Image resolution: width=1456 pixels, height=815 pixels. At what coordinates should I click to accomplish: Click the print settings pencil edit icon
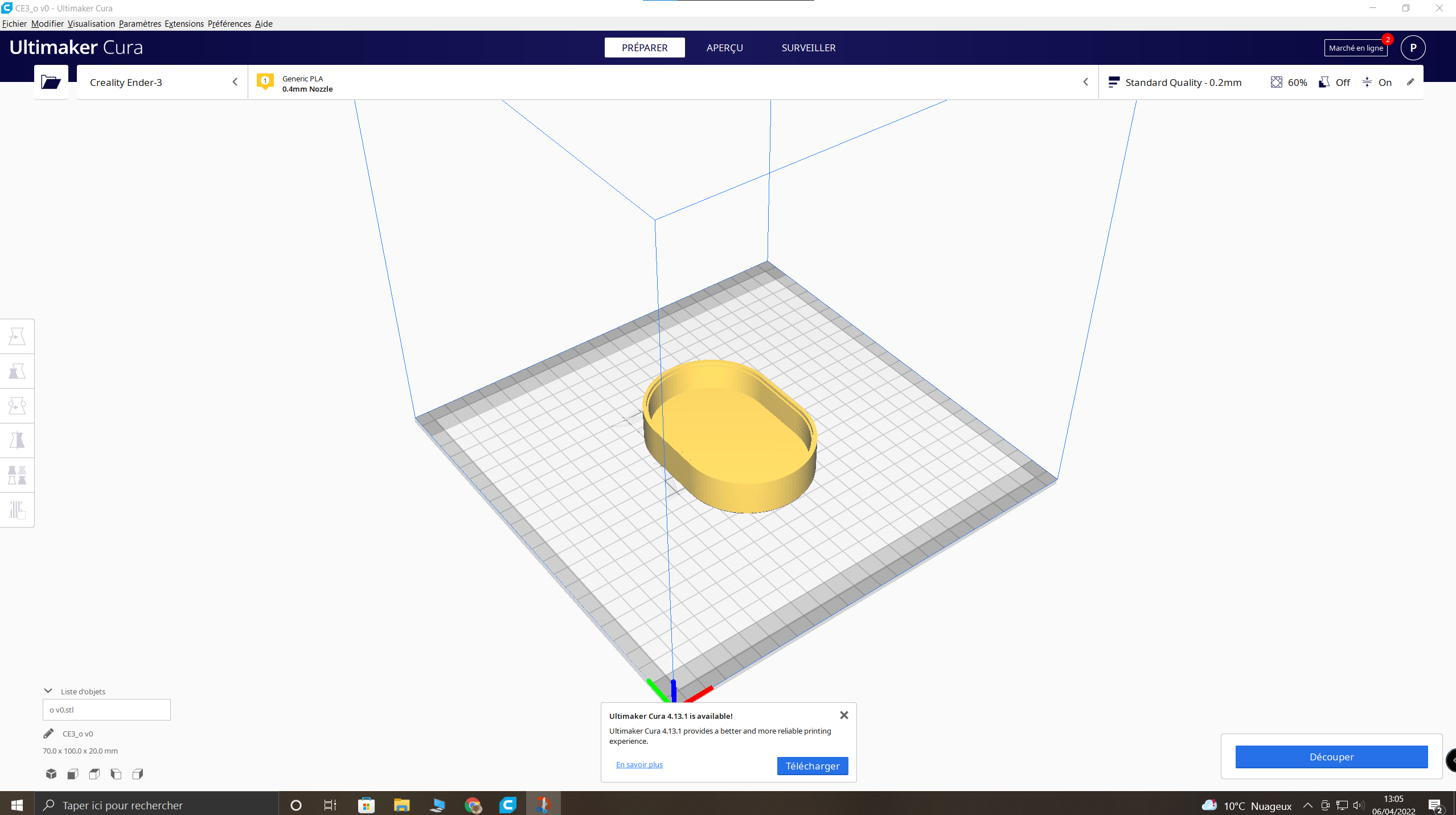[1410, 82]
